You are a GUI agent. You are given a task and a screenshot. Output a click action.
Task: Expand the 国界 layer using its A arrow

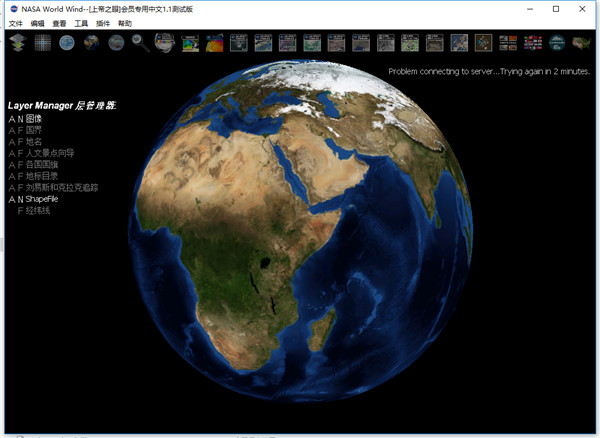tap(12, 130)
